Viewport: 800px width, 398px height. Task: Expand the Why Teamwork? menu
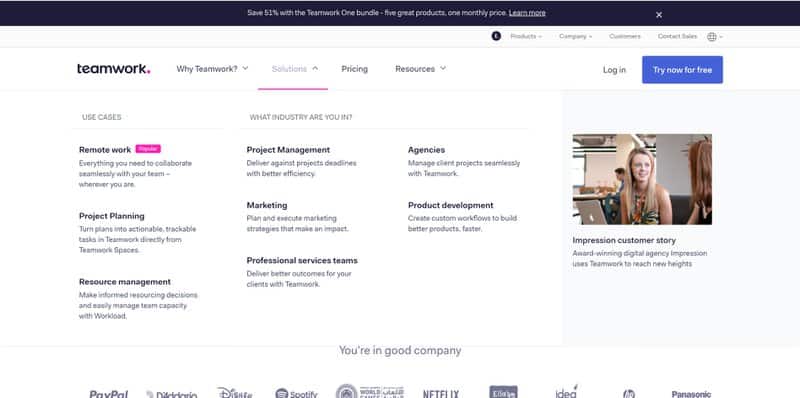point(212,69)
